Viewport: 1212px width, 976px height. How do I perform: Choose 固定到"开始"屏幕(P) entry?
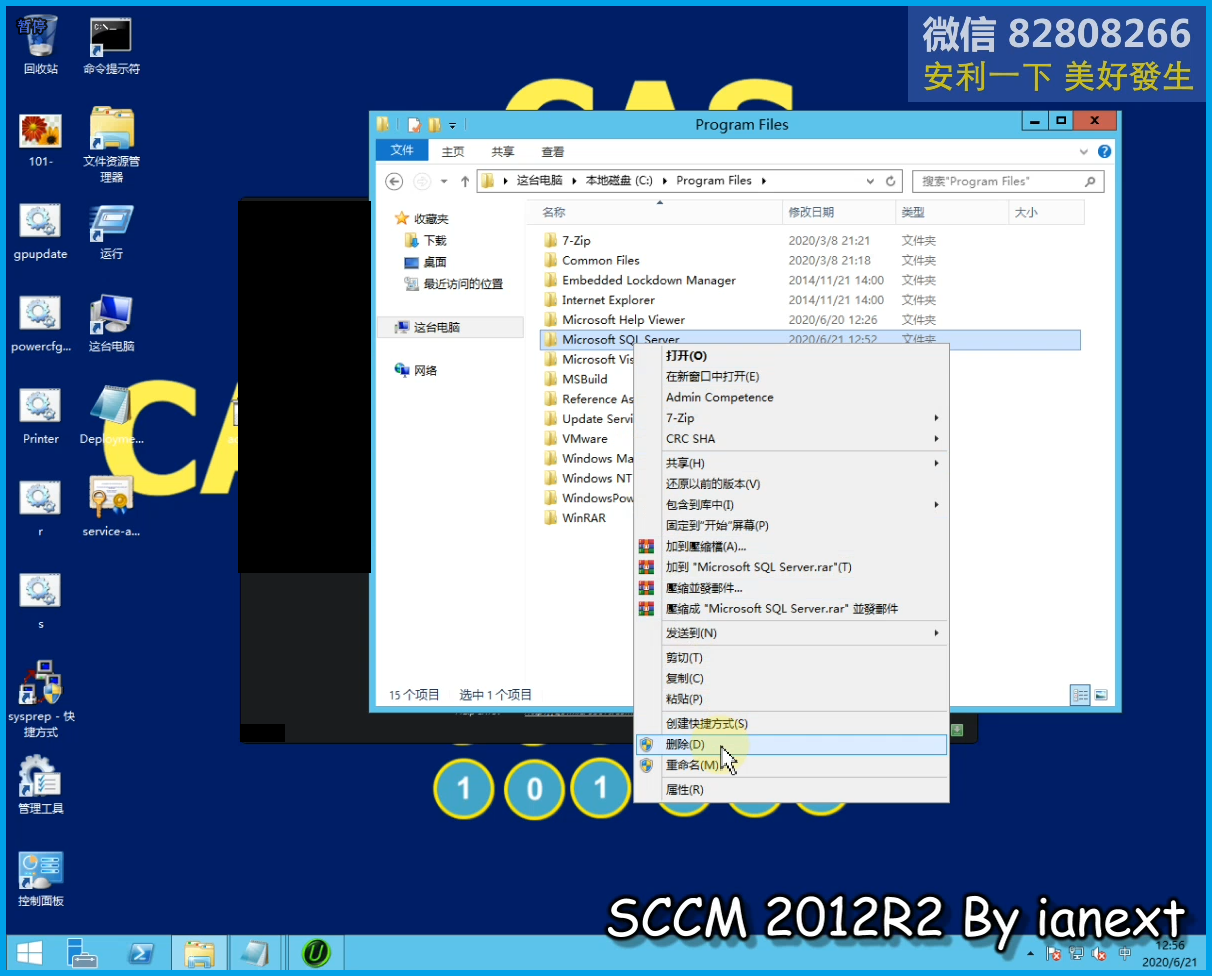(x=791, y=525)
